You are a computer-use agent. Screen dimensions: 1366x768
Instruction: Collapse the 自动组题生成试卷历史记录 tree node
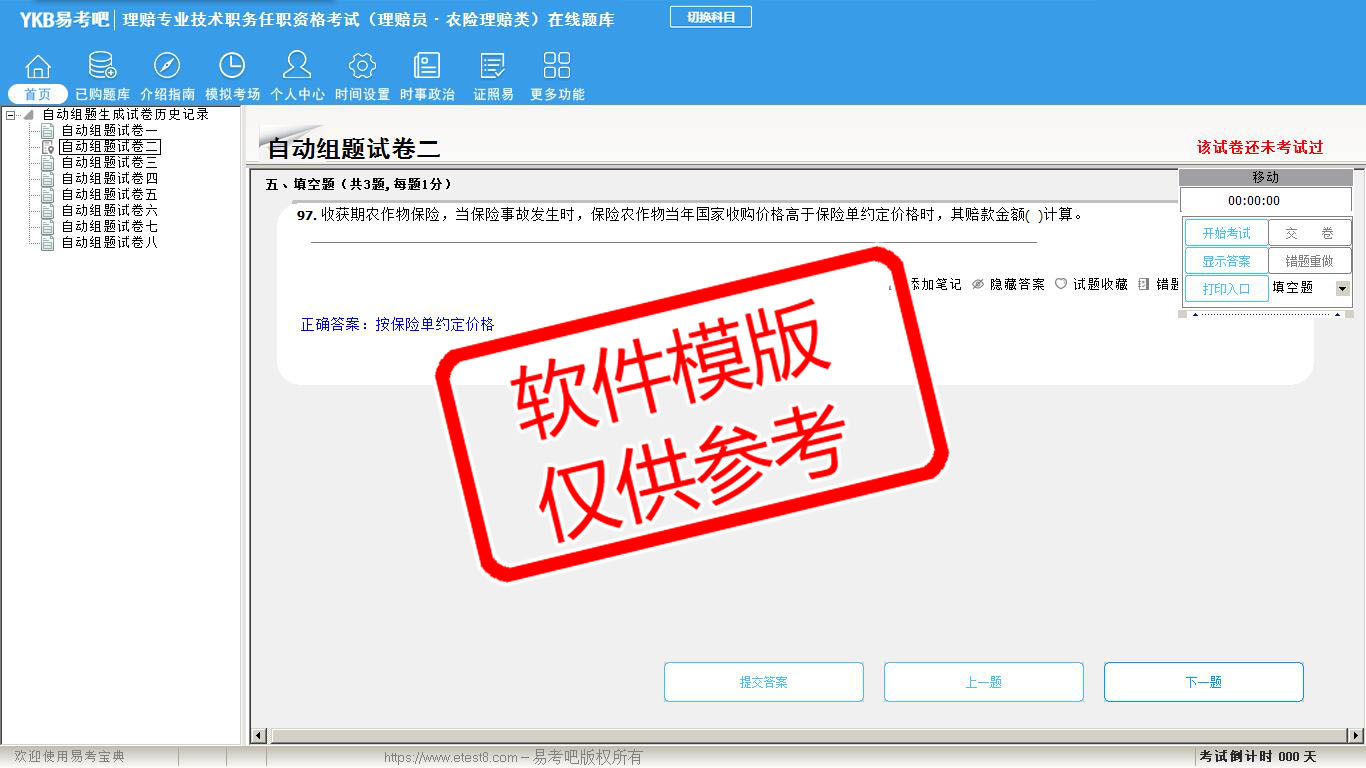[x=11, y=115]
